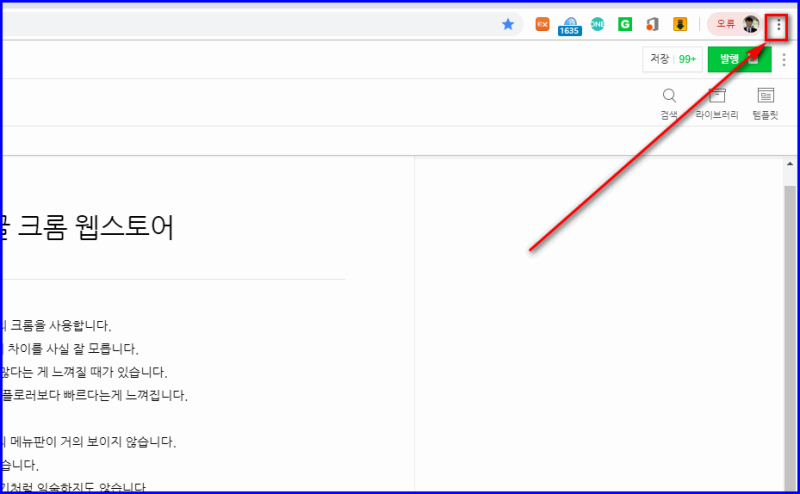Open the Office extension icon
The image size is (800, 494).
pos(653,24)
